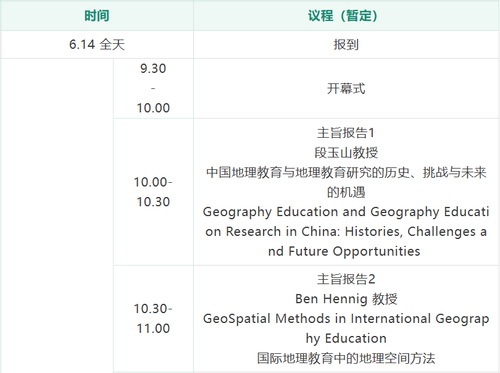This screenshot has width=500, height=373.
Task: Select the 报到 agenda cell
Action: 346,45
